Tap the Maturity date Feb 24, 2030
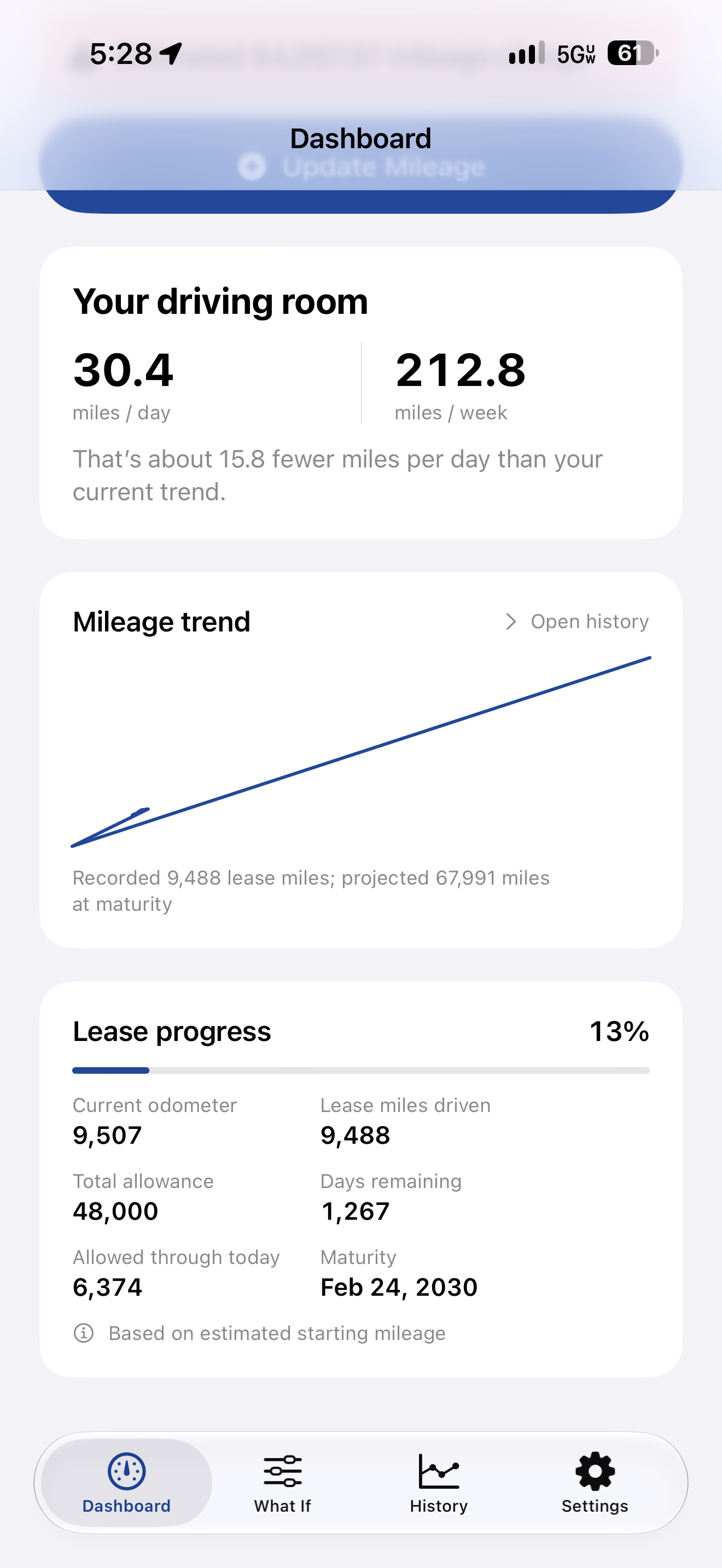Image resolution: width=722 pixels, height=1568 pixels. (399, 1288)
